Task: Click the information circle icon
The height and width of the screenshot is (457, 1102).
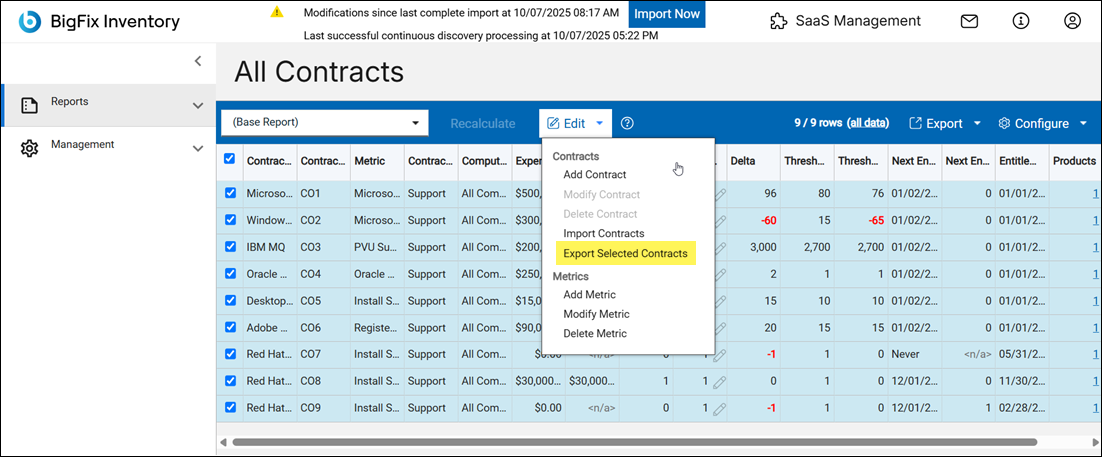Action: coord(1021,21)
